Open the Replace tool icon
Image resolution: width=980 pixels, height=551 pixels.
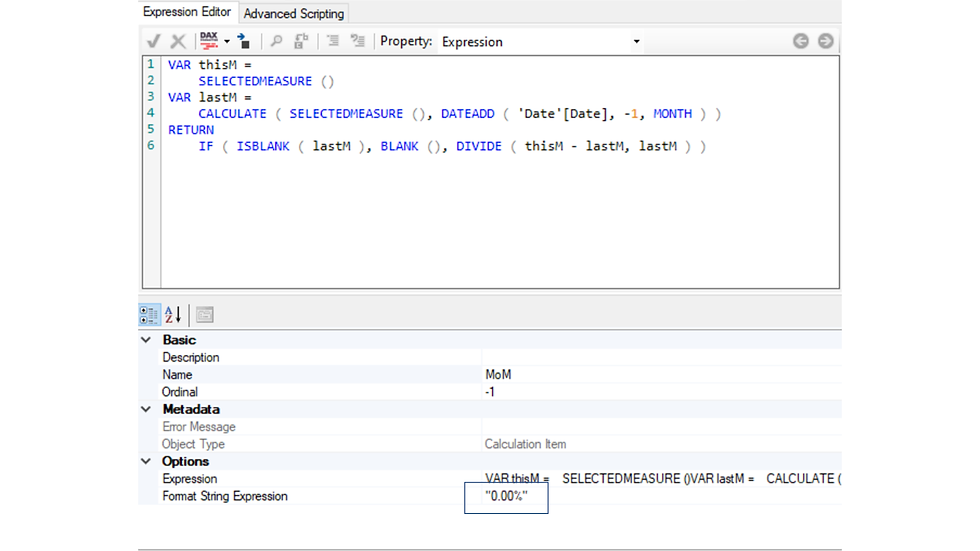301,41
